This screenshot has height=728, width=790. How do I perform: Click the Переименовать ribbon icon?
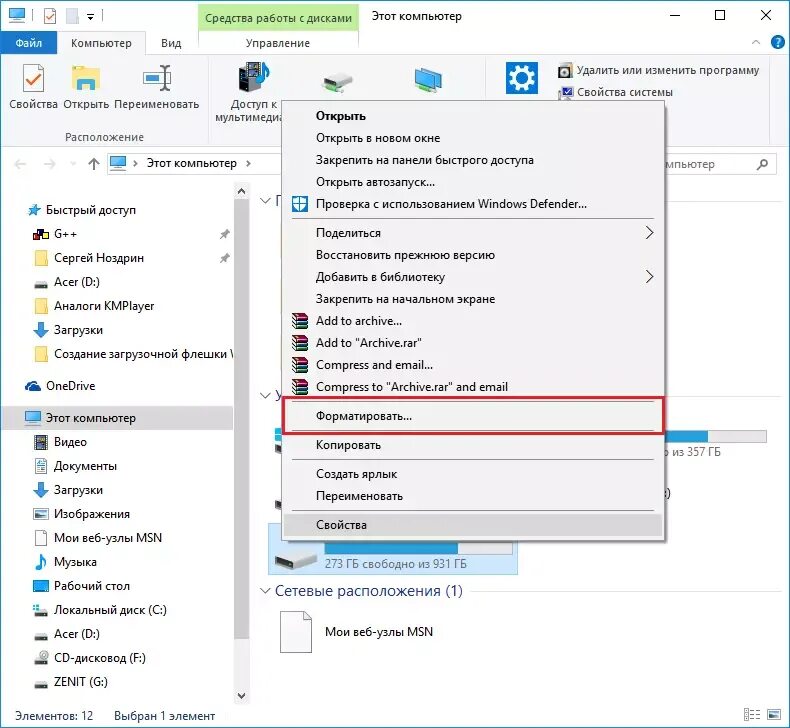pyautogui.click(x=157, y=87)
